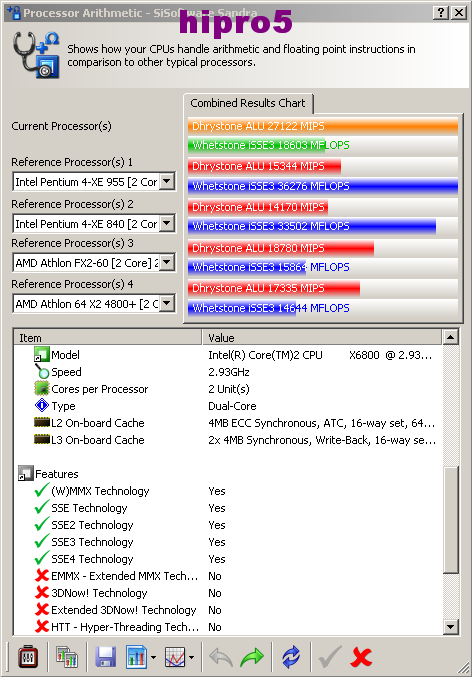The image size is (472, 677).
Task: Close the Processor Arithmetic window
Action: coord(459,13)
